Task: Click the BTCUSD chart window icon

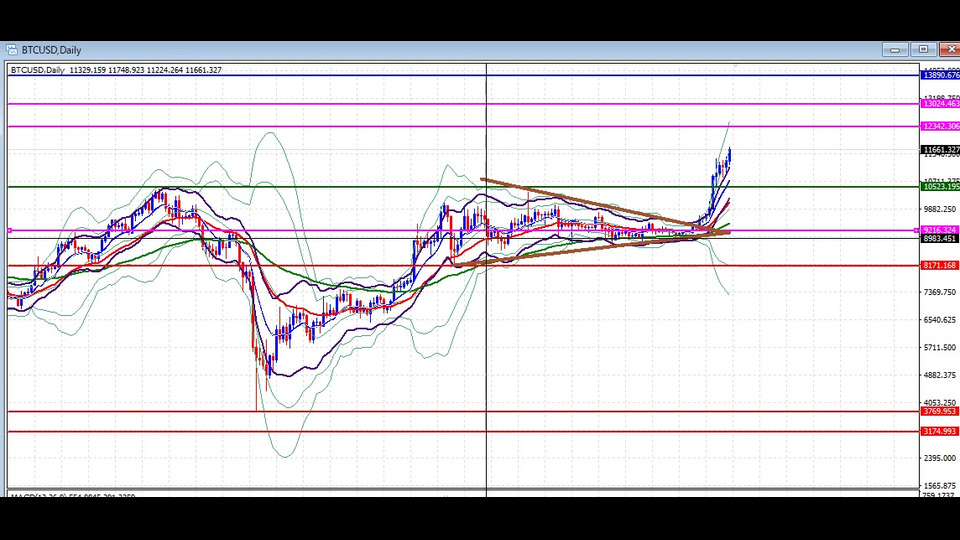Action: click(11, 50)
